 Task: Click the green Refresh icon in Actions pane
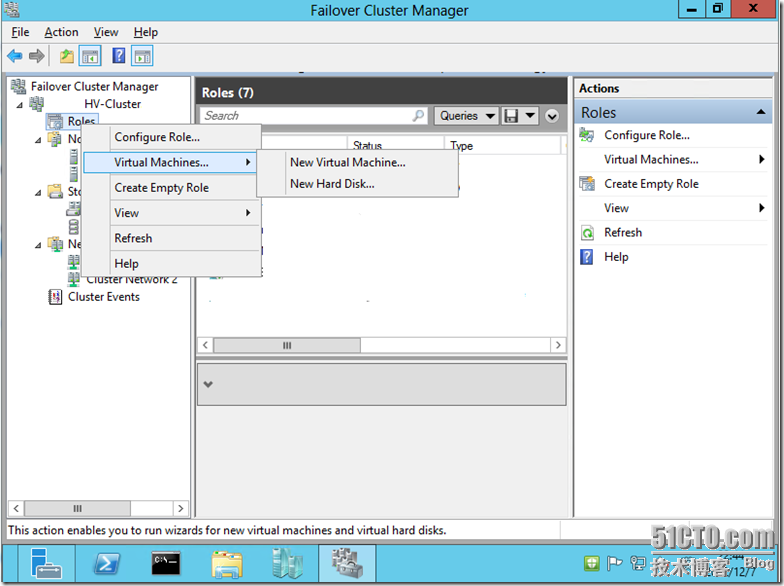coord(587,232)
